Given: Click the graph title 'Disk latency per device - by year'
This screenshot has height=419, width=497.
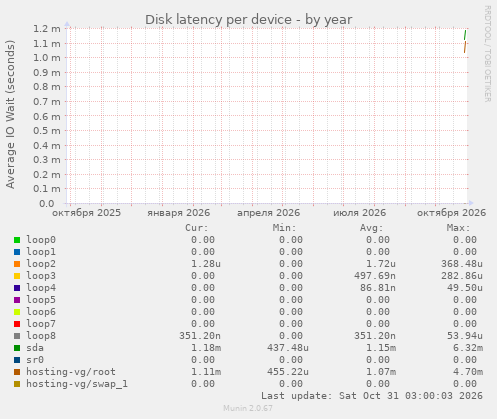Looking at the screenshot, I should tap(248, 20).
